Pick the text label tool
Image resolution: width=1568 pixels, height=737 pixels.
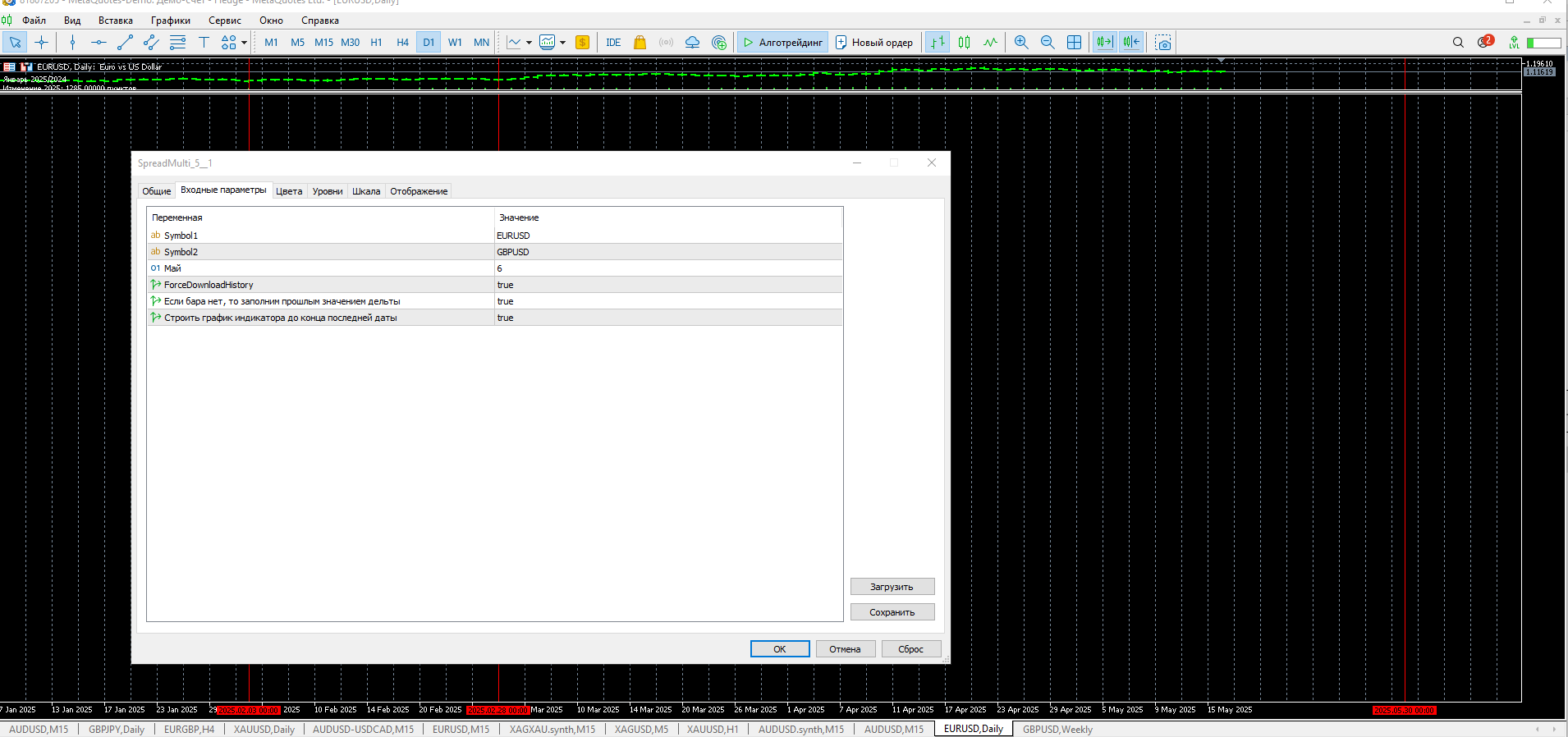[x=204, y=43]
